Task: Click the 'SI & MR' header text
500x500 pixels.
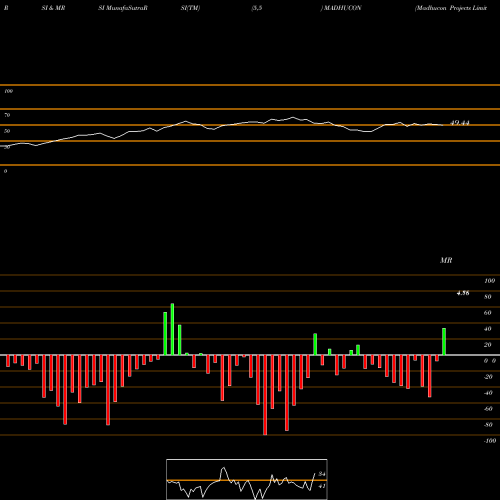Action: [x=53, y=8]
